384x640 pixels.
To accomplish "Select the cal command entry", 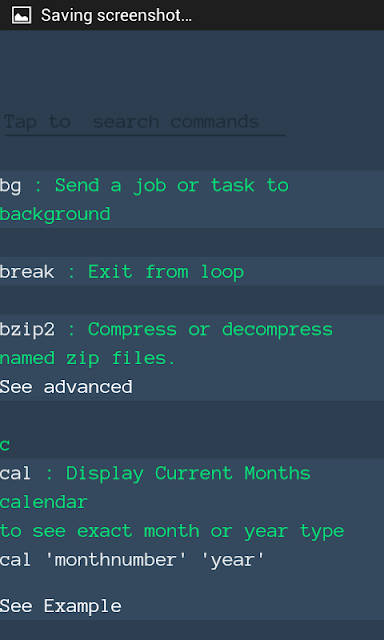I will 192,539.
